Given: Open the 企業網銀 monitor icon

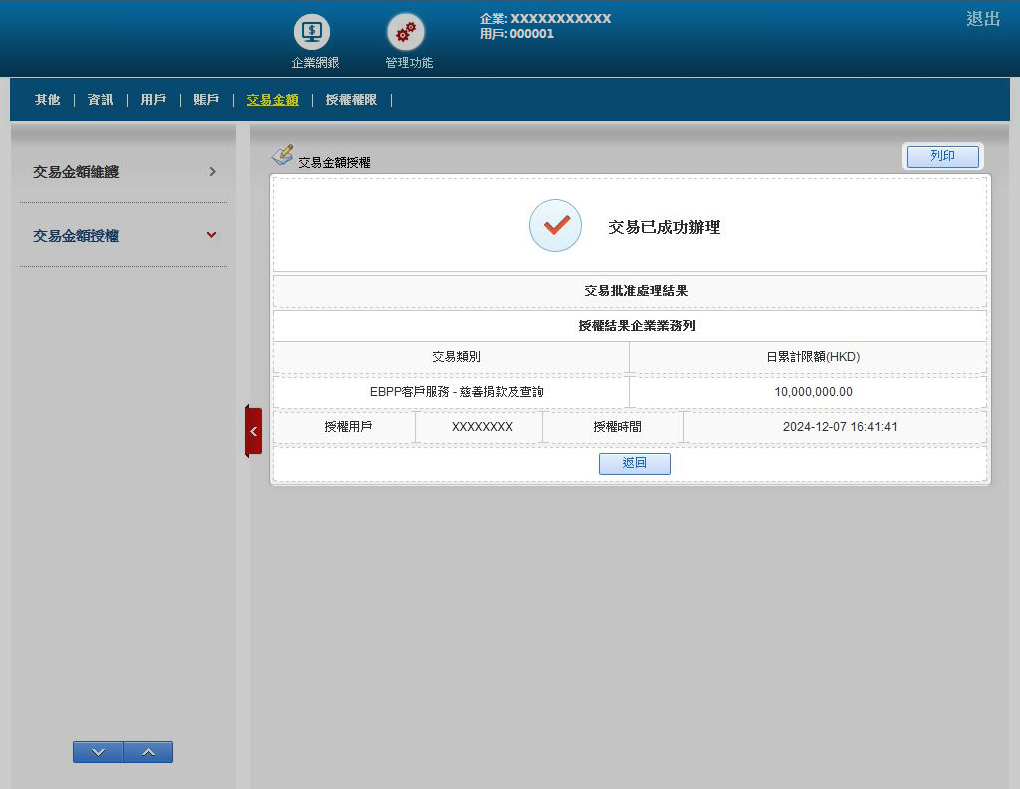Looking at the screenshot, I should pyautogui.click(x=312, y=33).
